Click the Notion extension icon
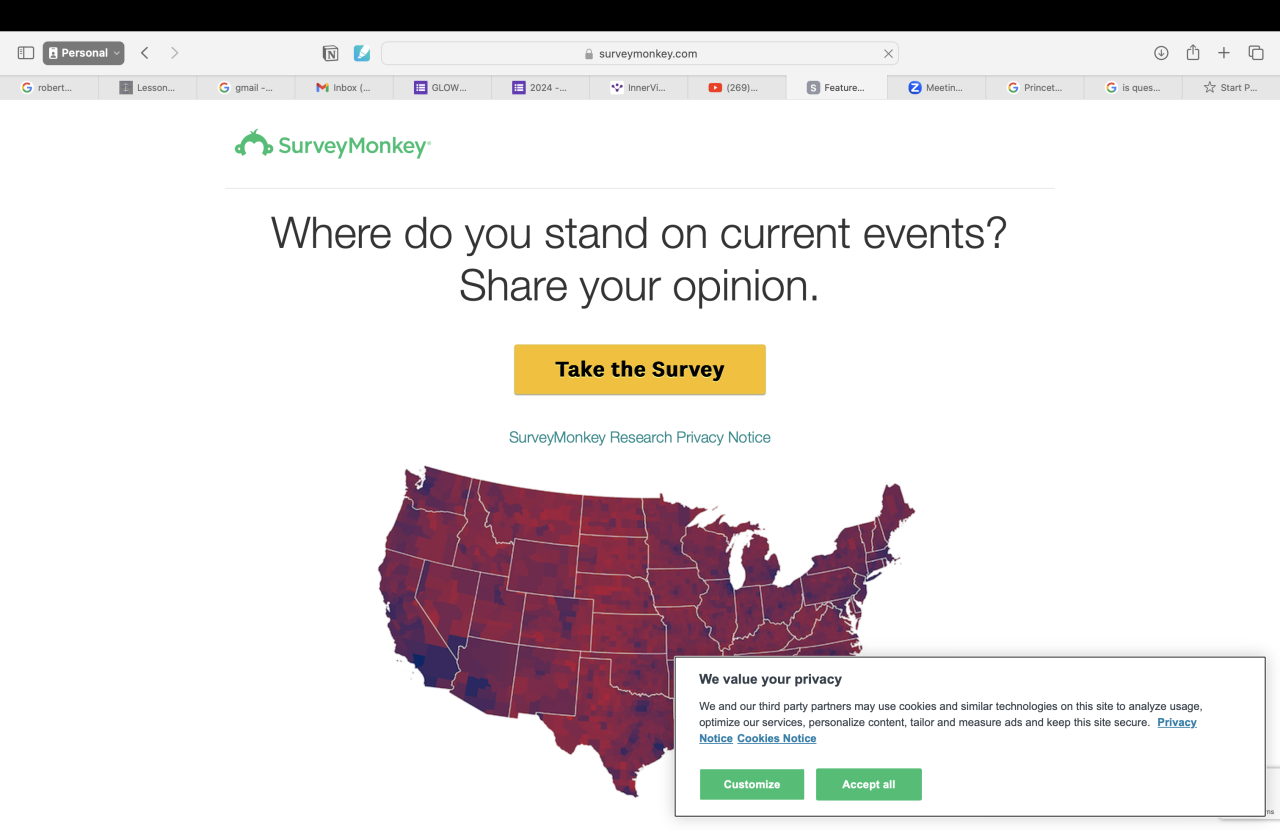The width and height of the screenshot is (1280, 831). click(x=330, y=53)
